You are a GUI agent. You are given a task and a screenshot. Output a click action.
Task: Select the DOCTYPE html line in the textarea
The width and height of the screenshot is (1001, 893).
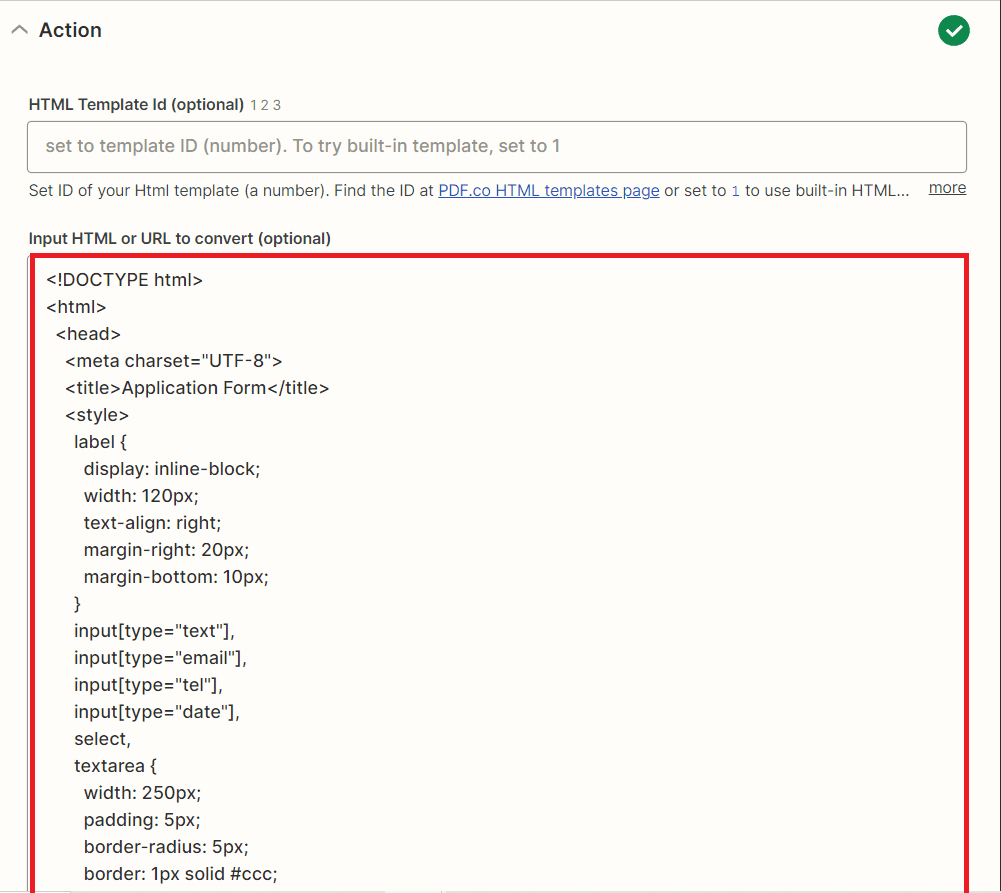(x=124, y=279)
